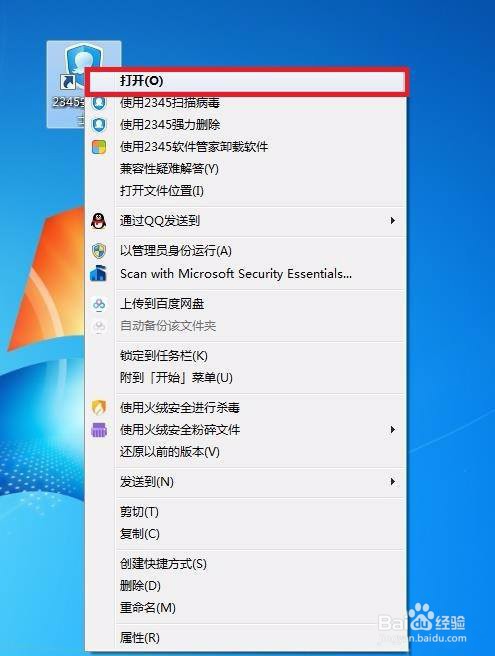495x656 pixels.
Task: Choose 使用2345软件管家卸载软件
Action: pyautogui.click(x=247, y=147)
